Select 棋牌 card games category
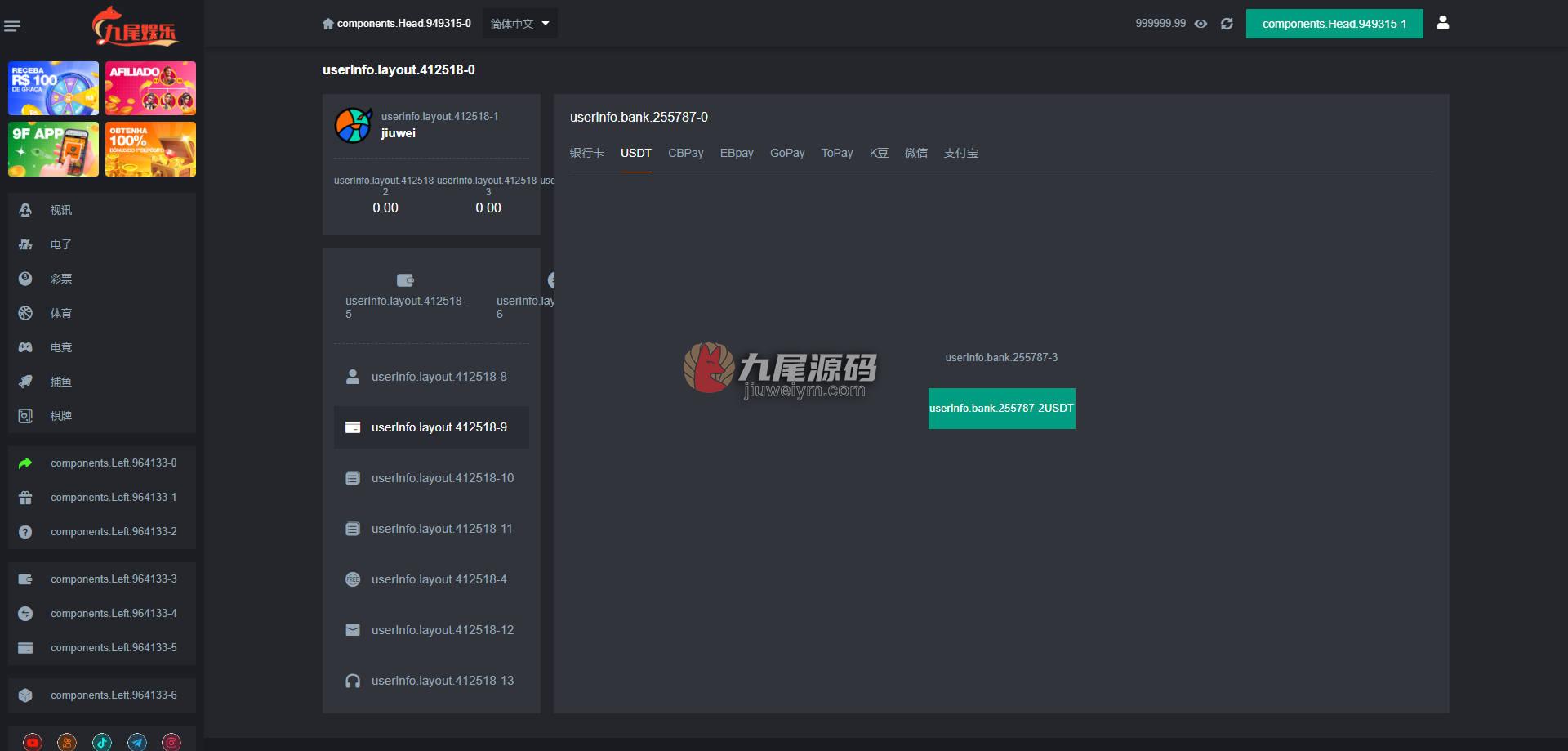The height and width of the screenshot is (751, 1568). click(102, 416)
